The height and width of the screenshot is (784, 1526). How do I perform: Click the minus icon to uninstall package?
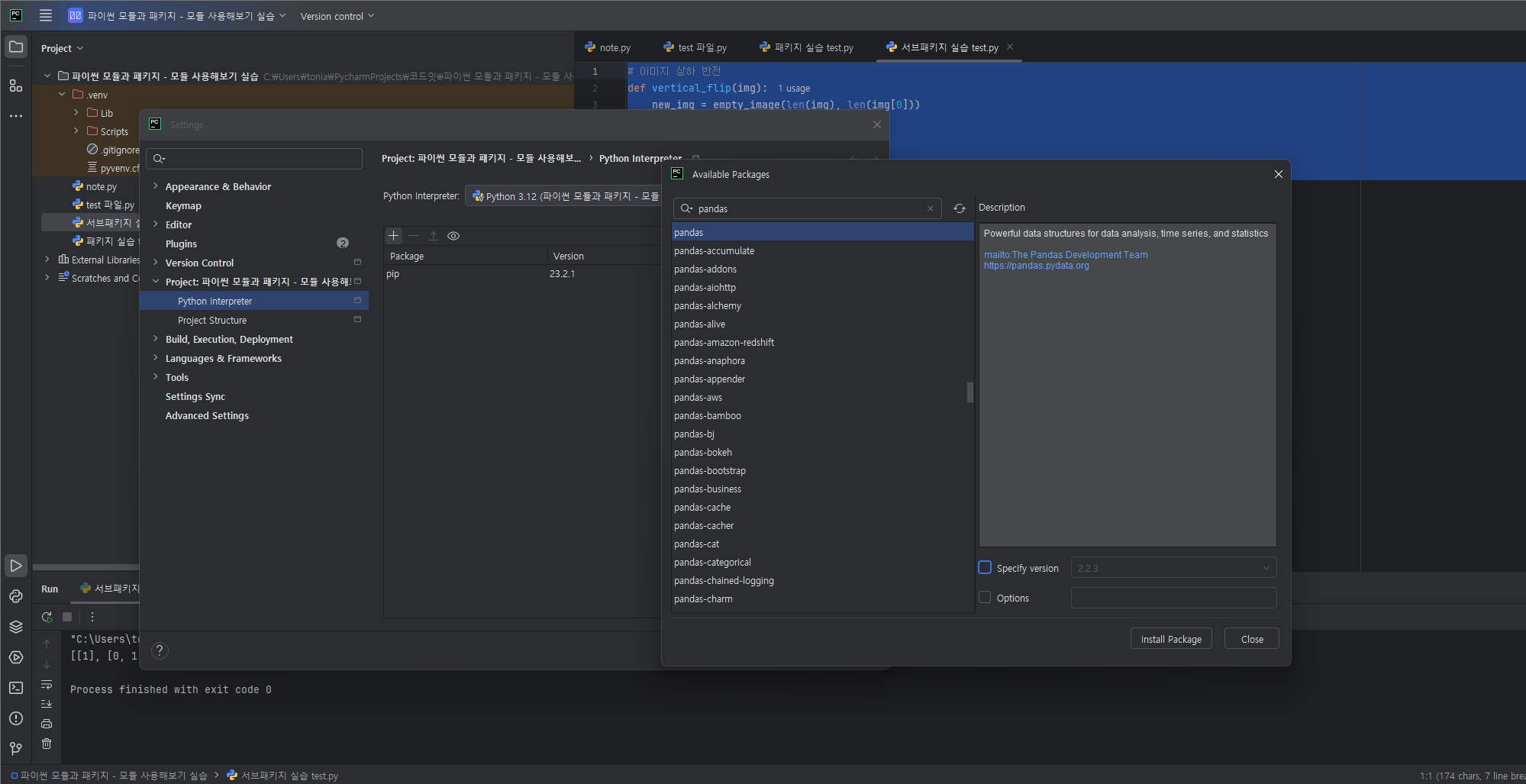414,236
